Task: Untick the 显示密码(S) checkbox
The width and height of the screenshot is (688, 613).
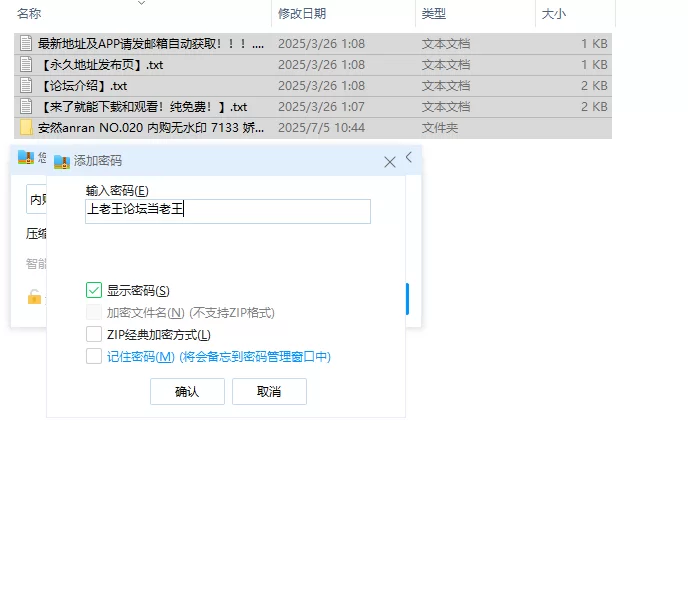Action: point(94,290)
